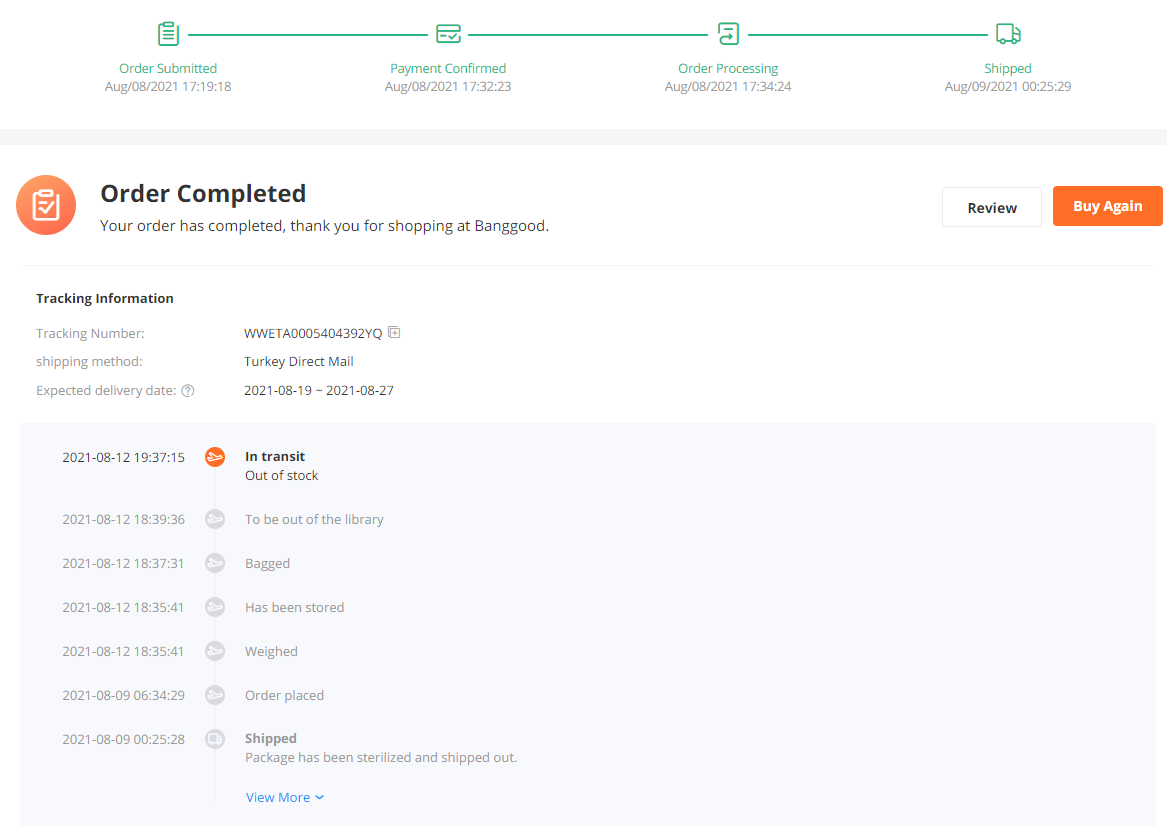Click the 2021-08-12 18:37:31 timestamp
The width and height of the screenshot is (1167, 826).
tap(124, 563)
